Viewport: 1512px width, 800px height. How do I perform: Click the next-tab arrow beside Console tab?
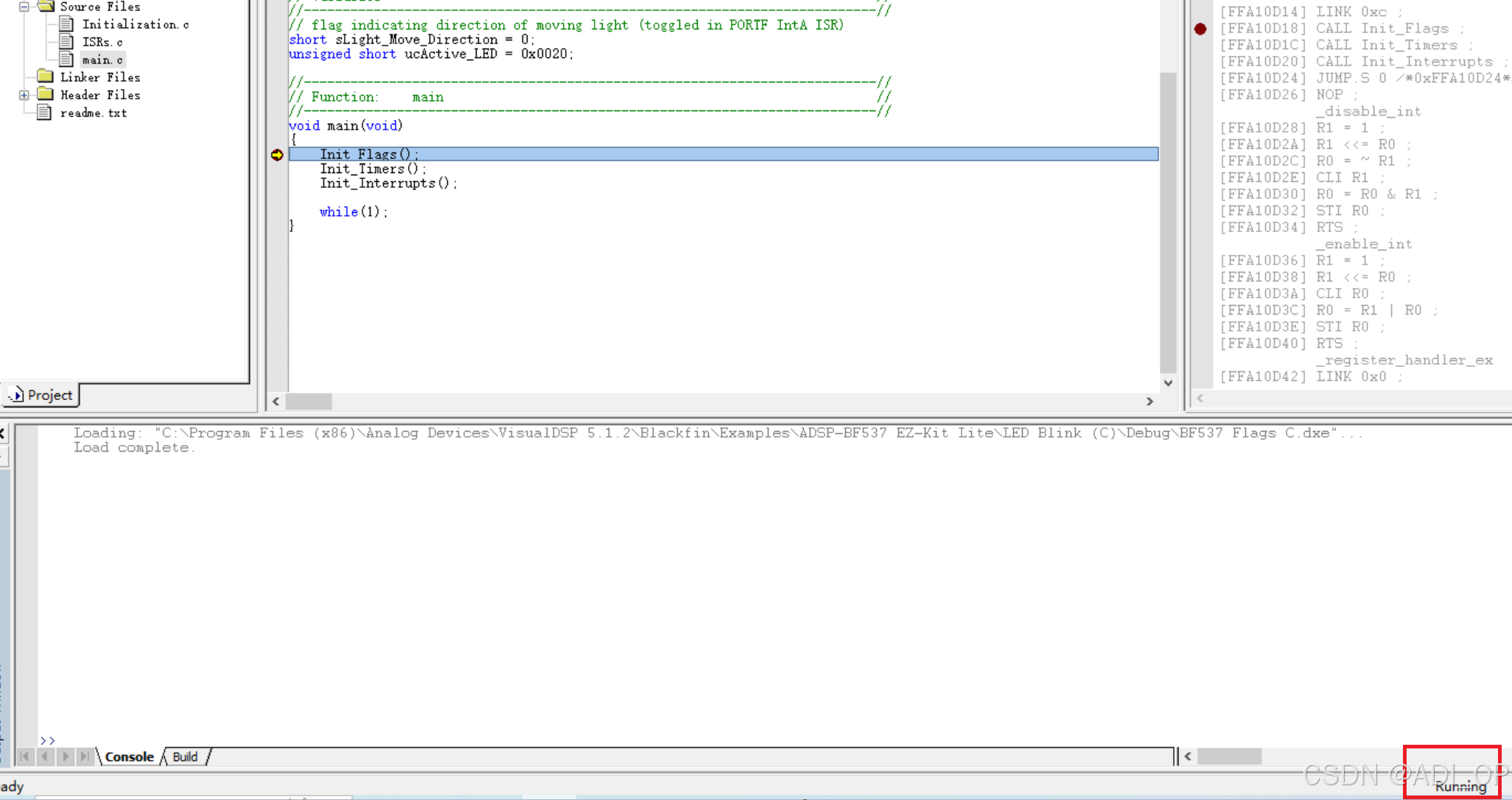coord(66,757)
